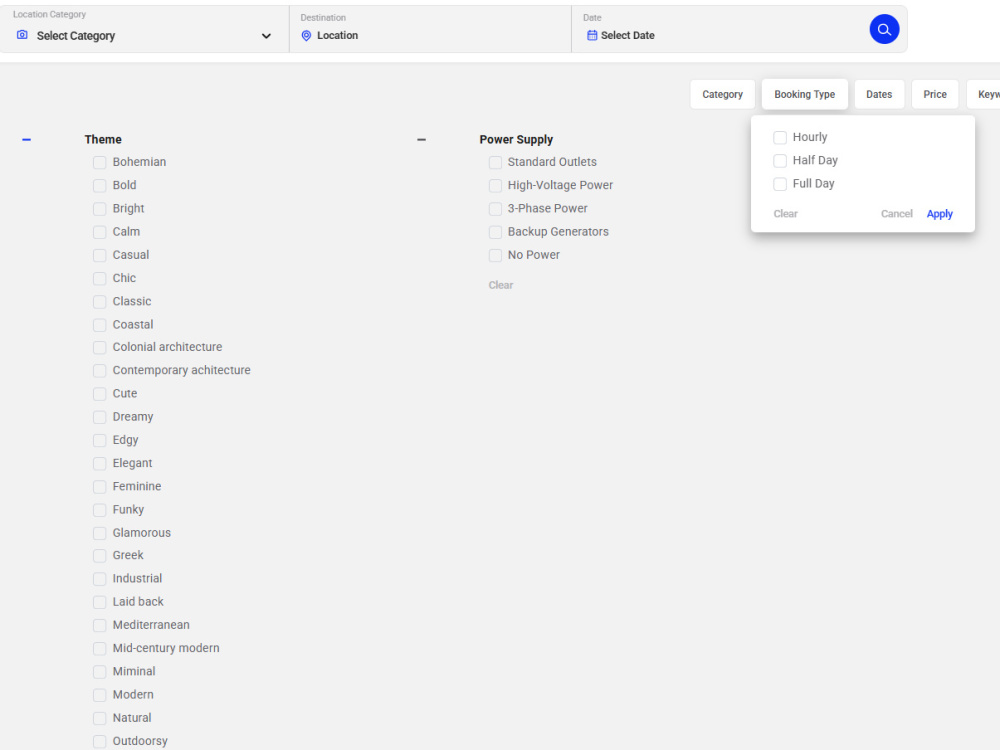Image resolution: width=1000 pixels, height=750 pixels.
Task: Enable Standard Outlets power option
Action: (x=495, y=163)
